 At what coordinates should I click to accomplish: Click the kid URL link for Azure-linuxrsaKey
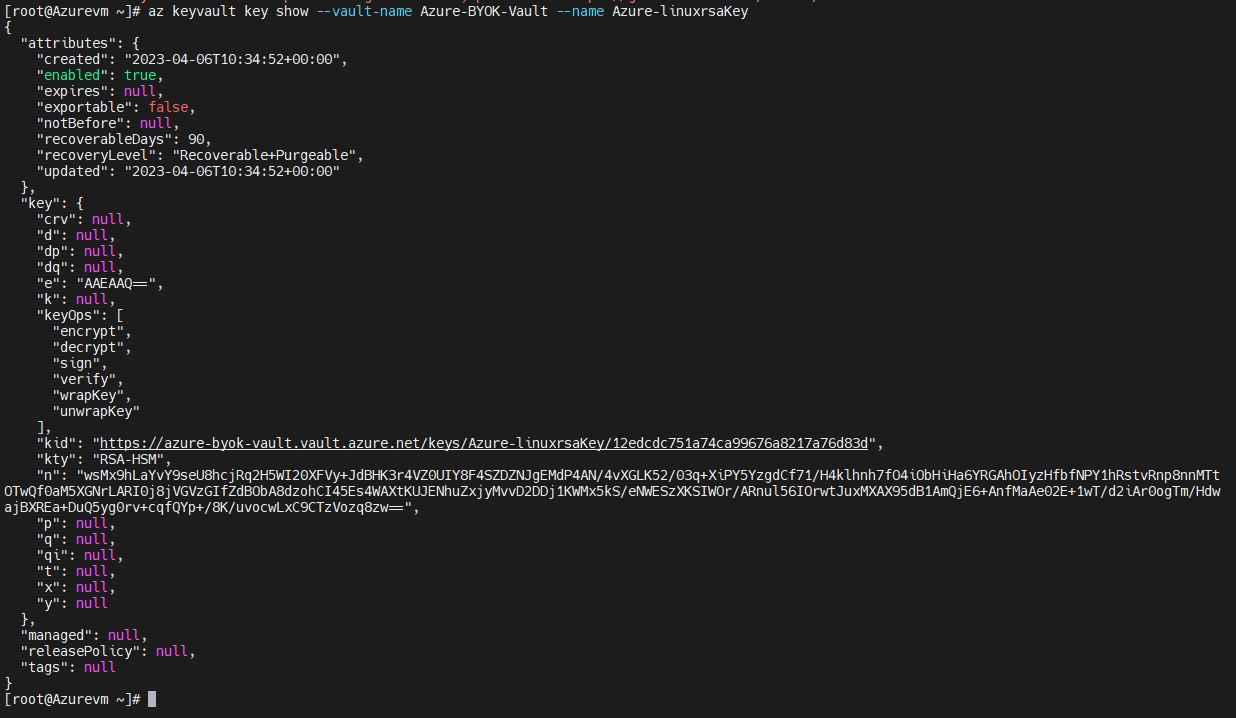click(486, 443)
